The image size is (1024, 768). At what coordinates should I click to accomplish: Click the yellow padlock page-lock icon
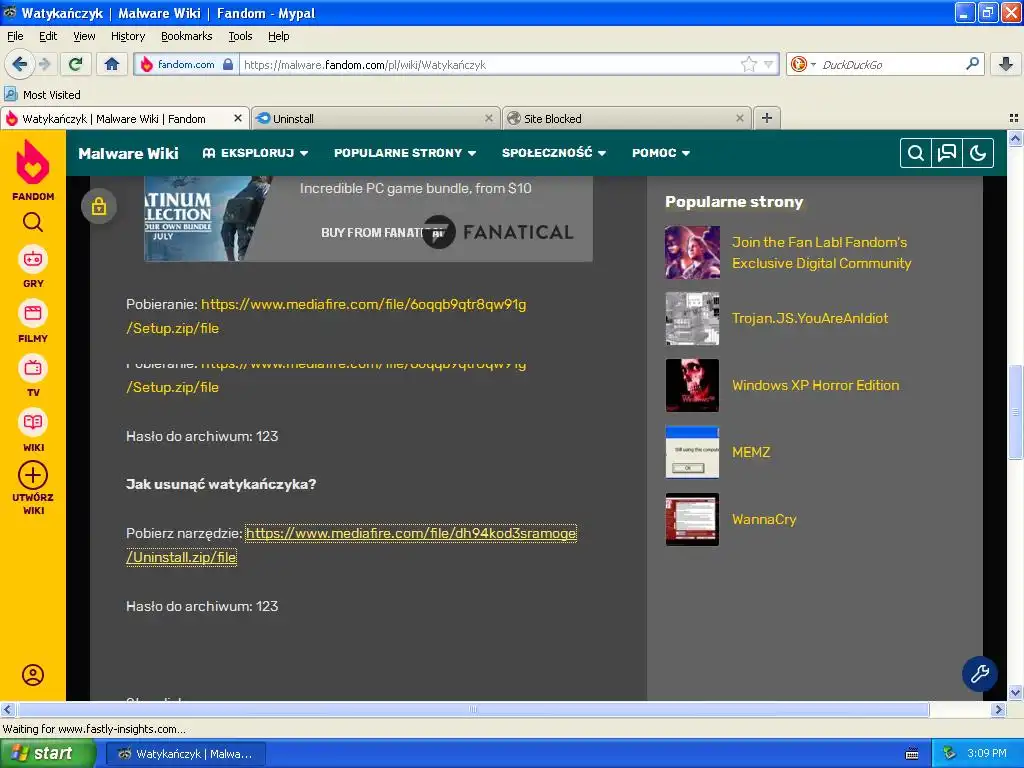coord(99,206)
